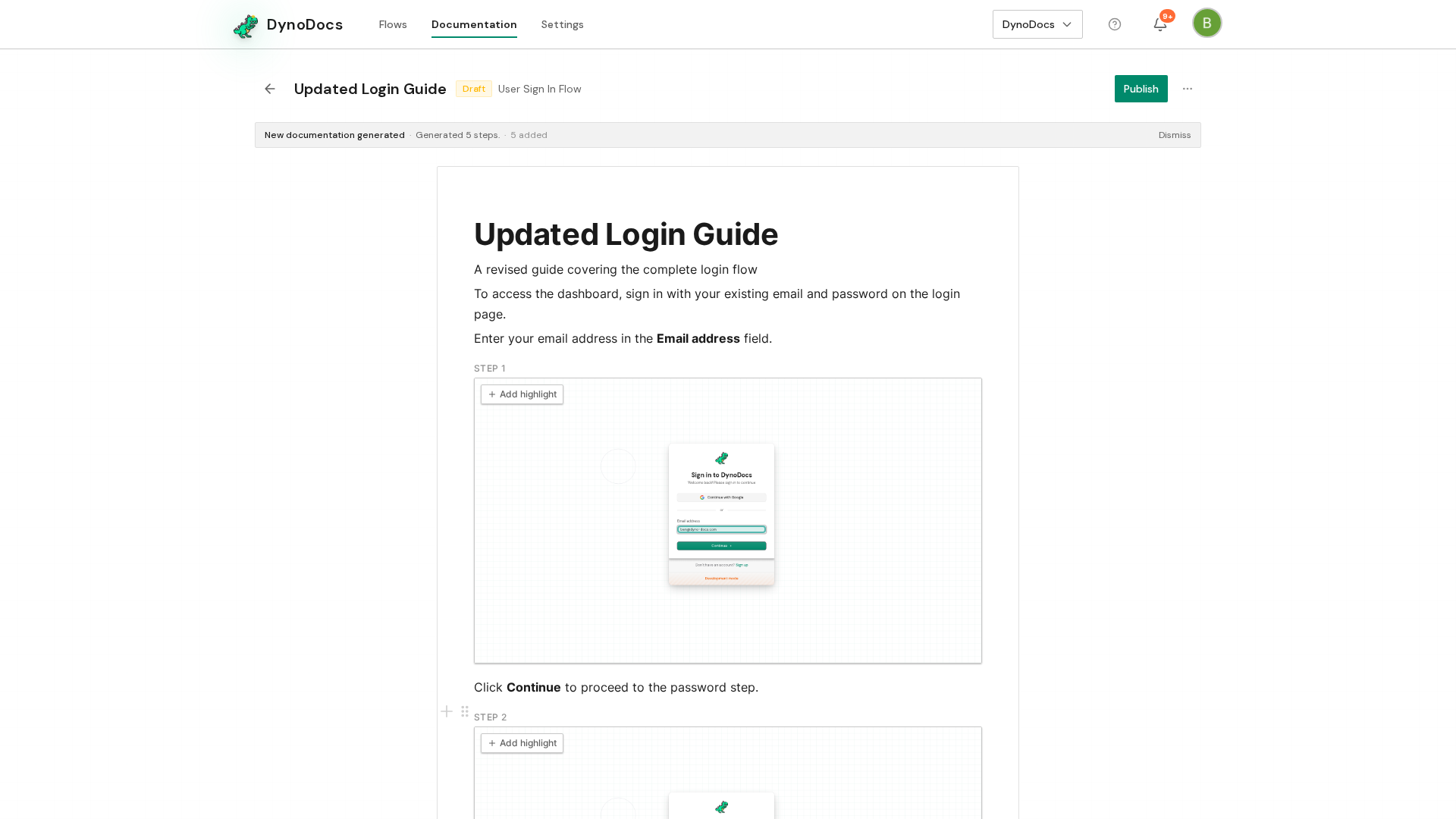Click the DynoDocs brand name
Screen dimensions: 1456x819
305,24
